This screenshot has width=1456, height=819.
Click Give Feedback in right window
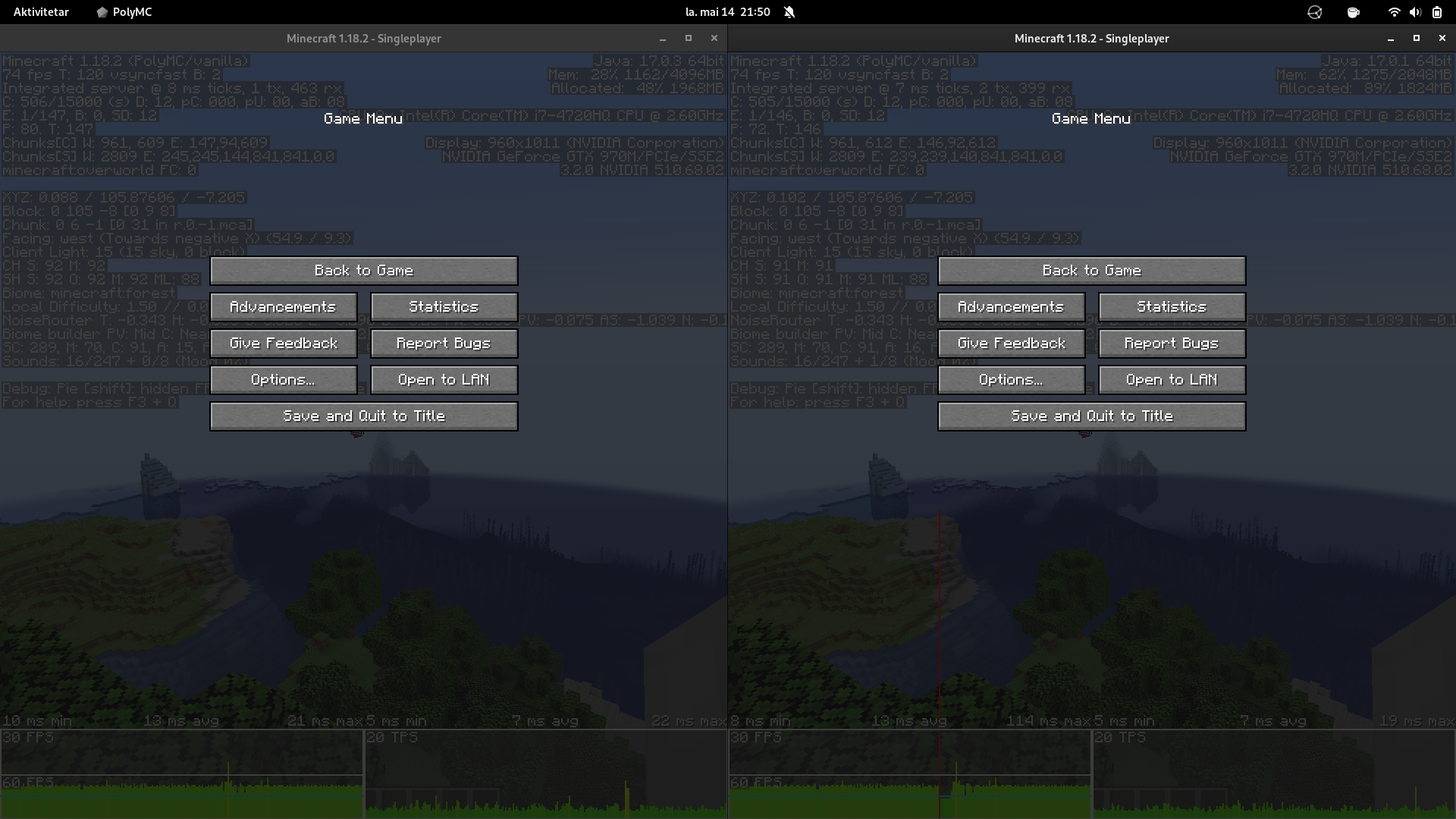pyautogui.click(x=1012, y=344)
